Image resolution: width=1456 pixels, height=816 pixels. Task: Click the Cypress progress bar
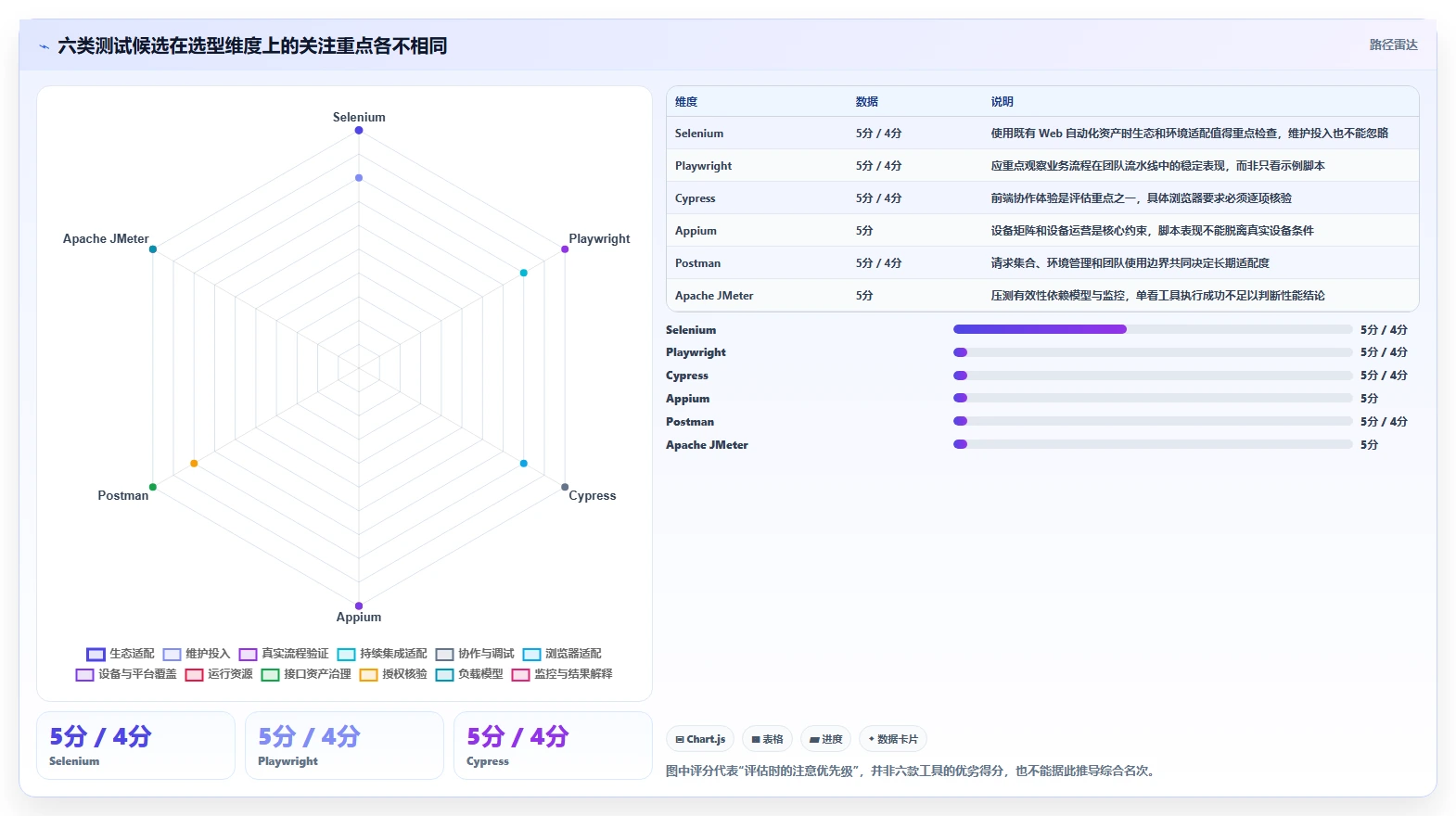(1153, 376)
